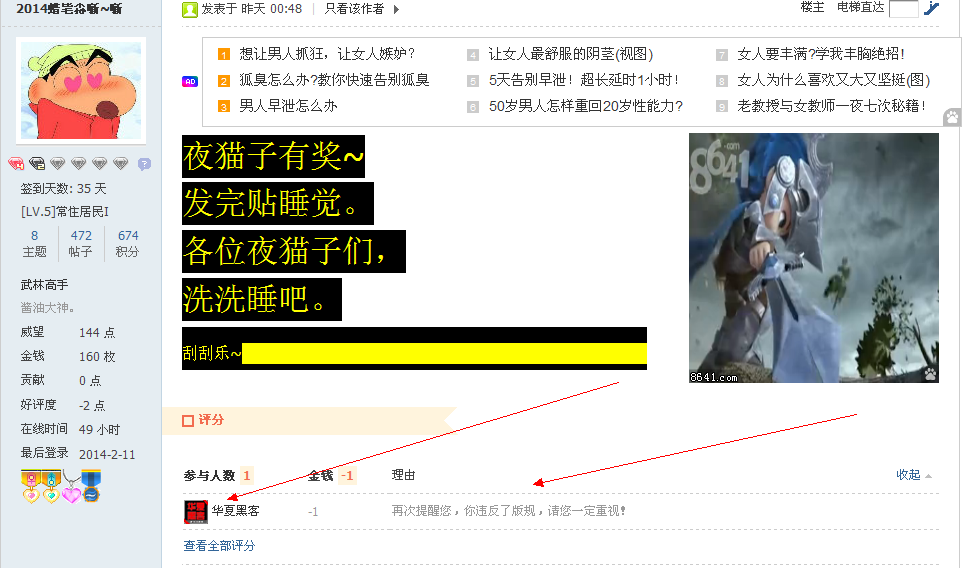The image size is (969, 568).
Task: Open ad link 男人早泄怎么办
Action: [x=289, y=106]
